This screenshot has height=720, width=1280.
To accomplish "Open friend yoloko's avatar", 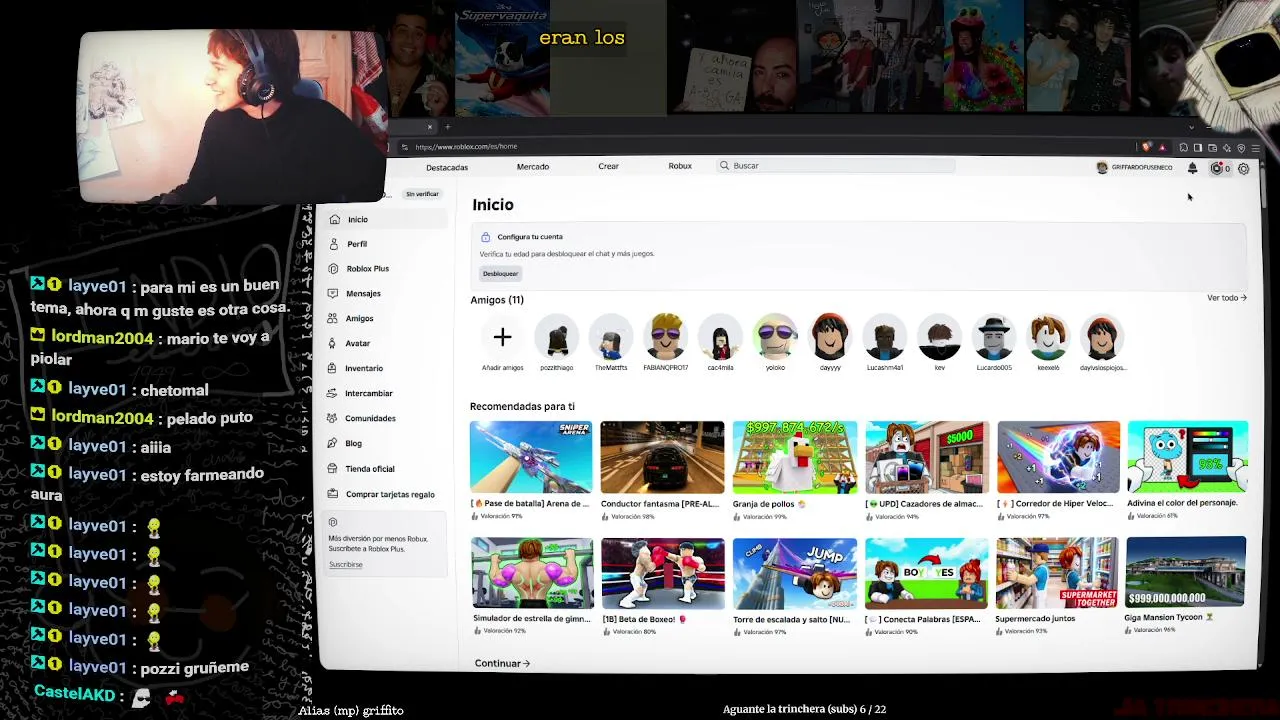I will pyautogui.click(x=775, y=338).
